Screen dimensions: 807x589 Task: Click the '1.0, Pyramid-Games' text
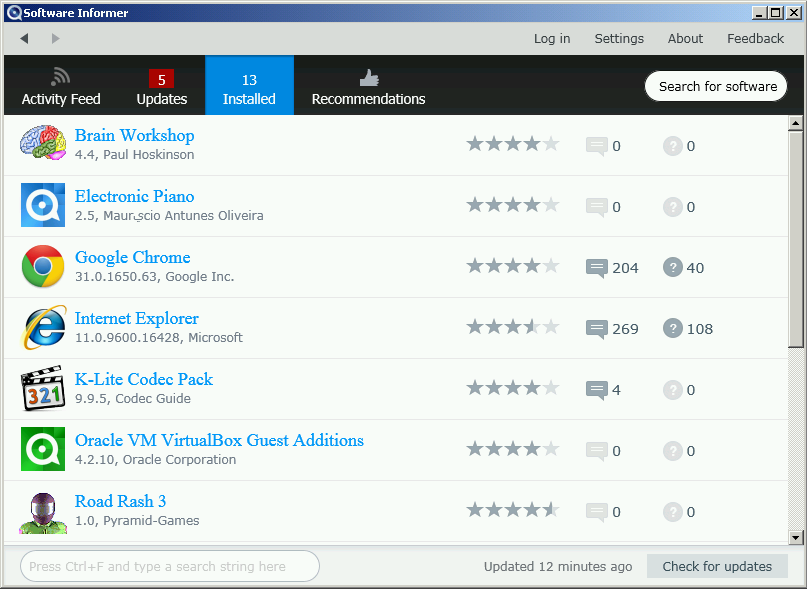pyautogui.click(x=137, y=521)
